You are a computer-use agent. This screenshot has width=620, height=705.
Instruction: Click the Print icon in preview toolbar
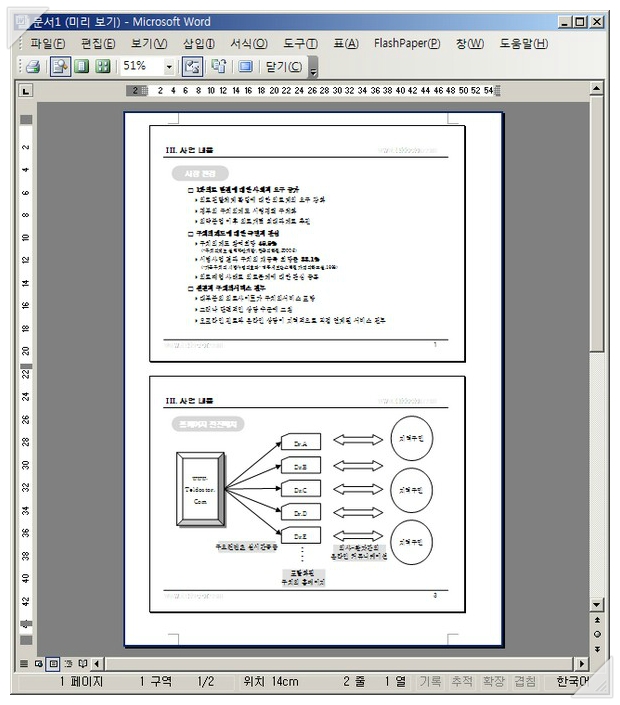click(34, 67)
